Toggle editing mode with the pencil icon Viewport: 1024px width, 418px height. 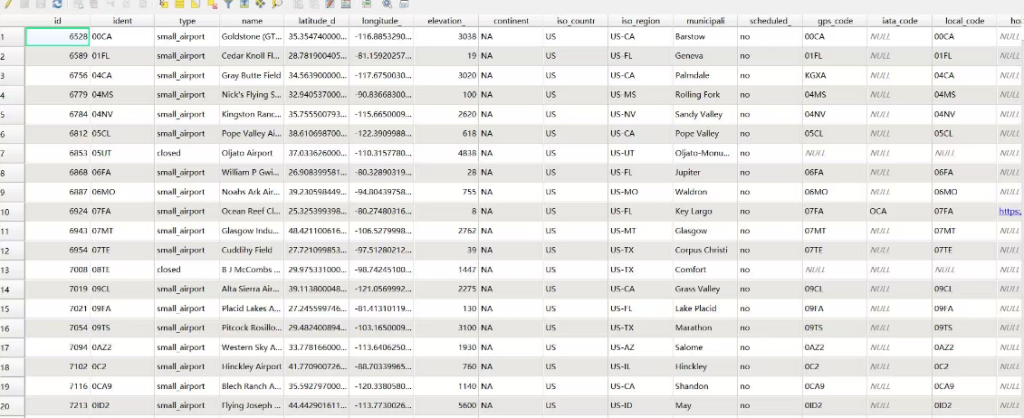pos(8,4)
